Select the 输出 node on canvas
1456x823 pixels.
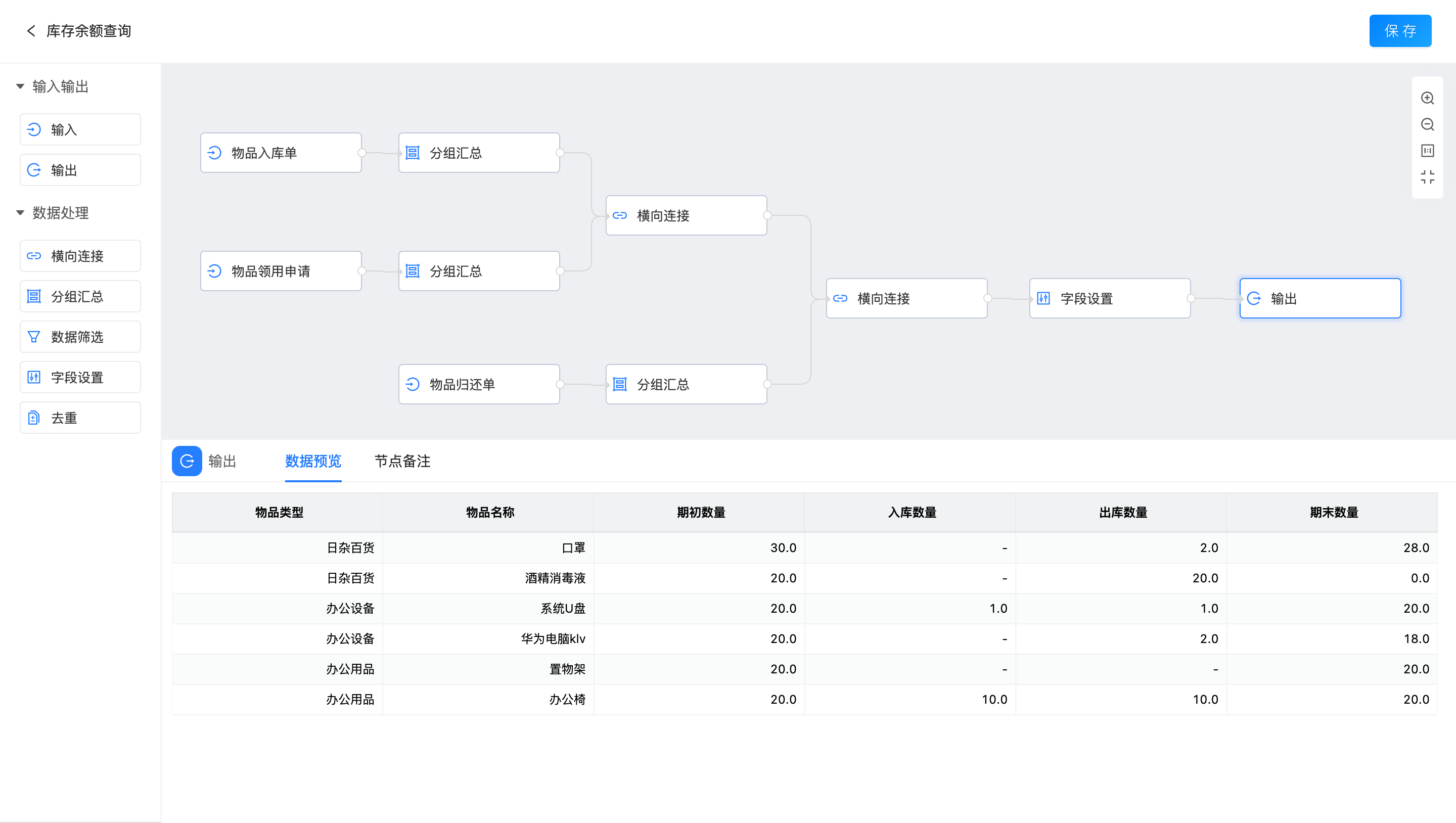pyautogui.click(x=1320, y=298)
